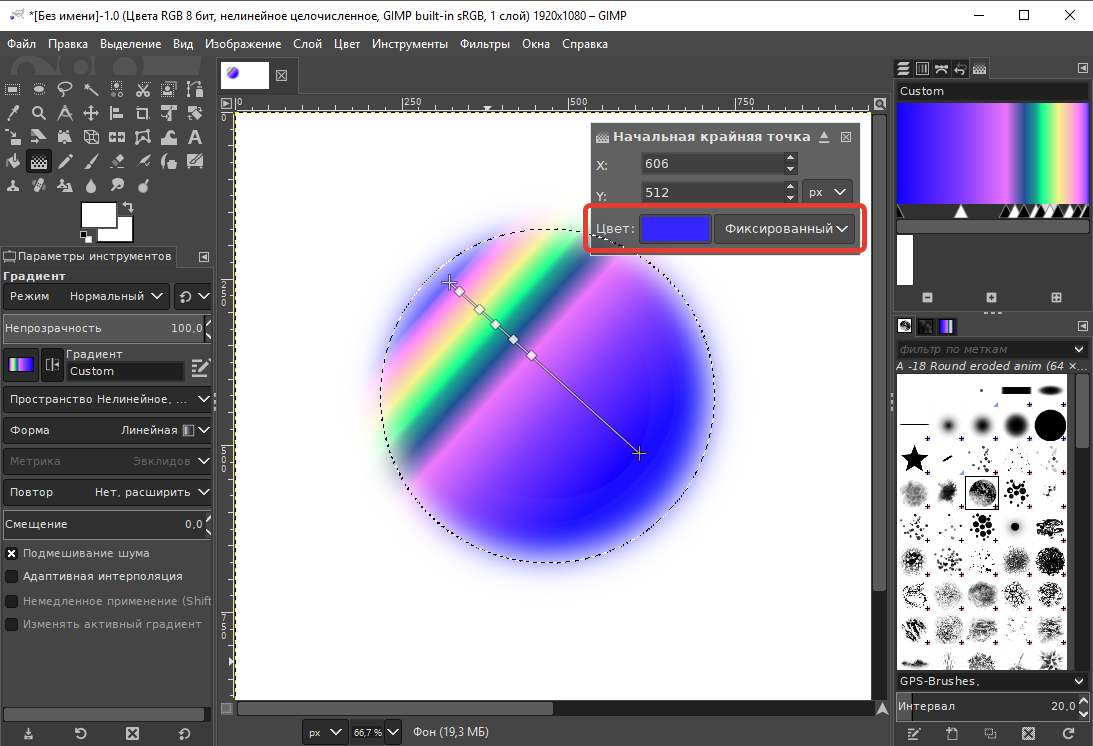Viewport: 1093px width, 746px height.
Task: Select the Bucket Fill tool
Action: [x=13, y=161]
